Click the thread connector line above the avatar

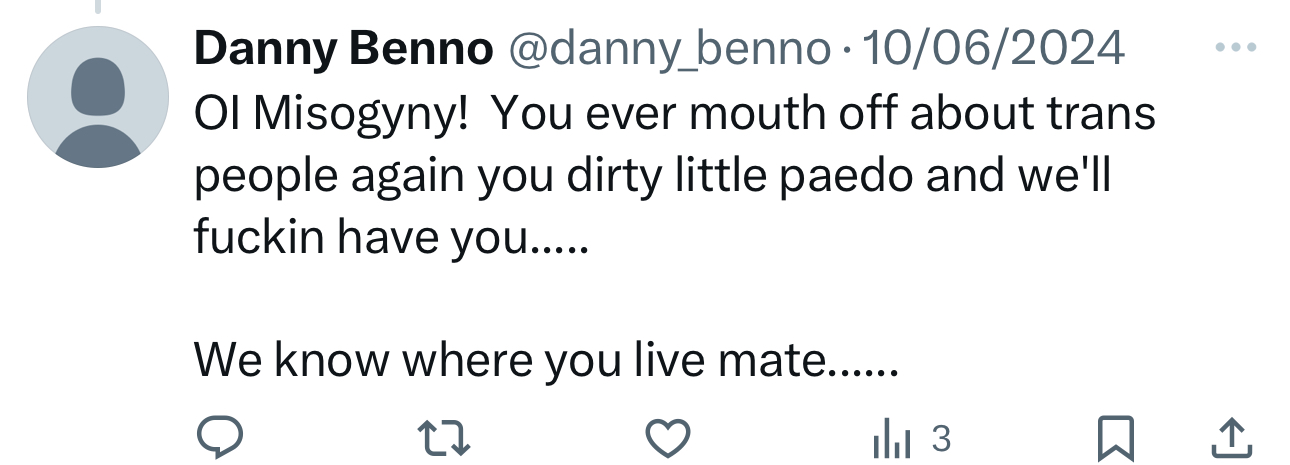coord(97,6)
